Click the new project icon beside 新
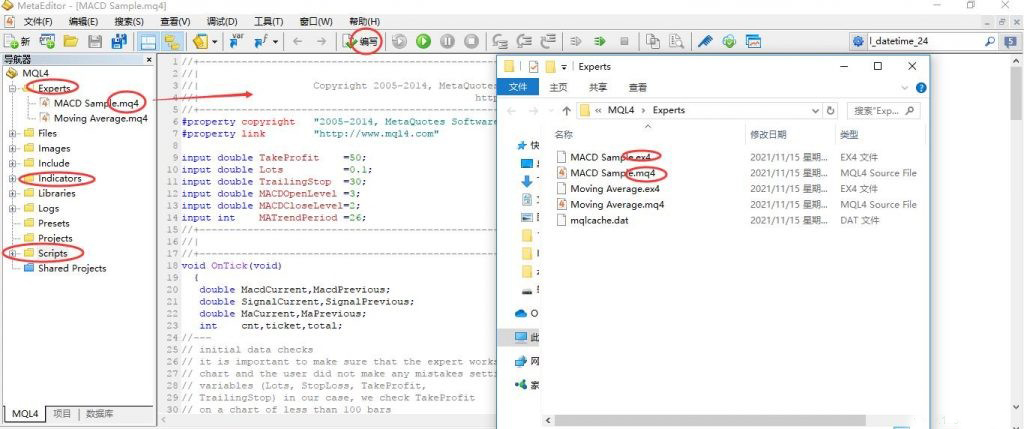The height and width of the screenshot is (429, 1024). coord(47,41)
